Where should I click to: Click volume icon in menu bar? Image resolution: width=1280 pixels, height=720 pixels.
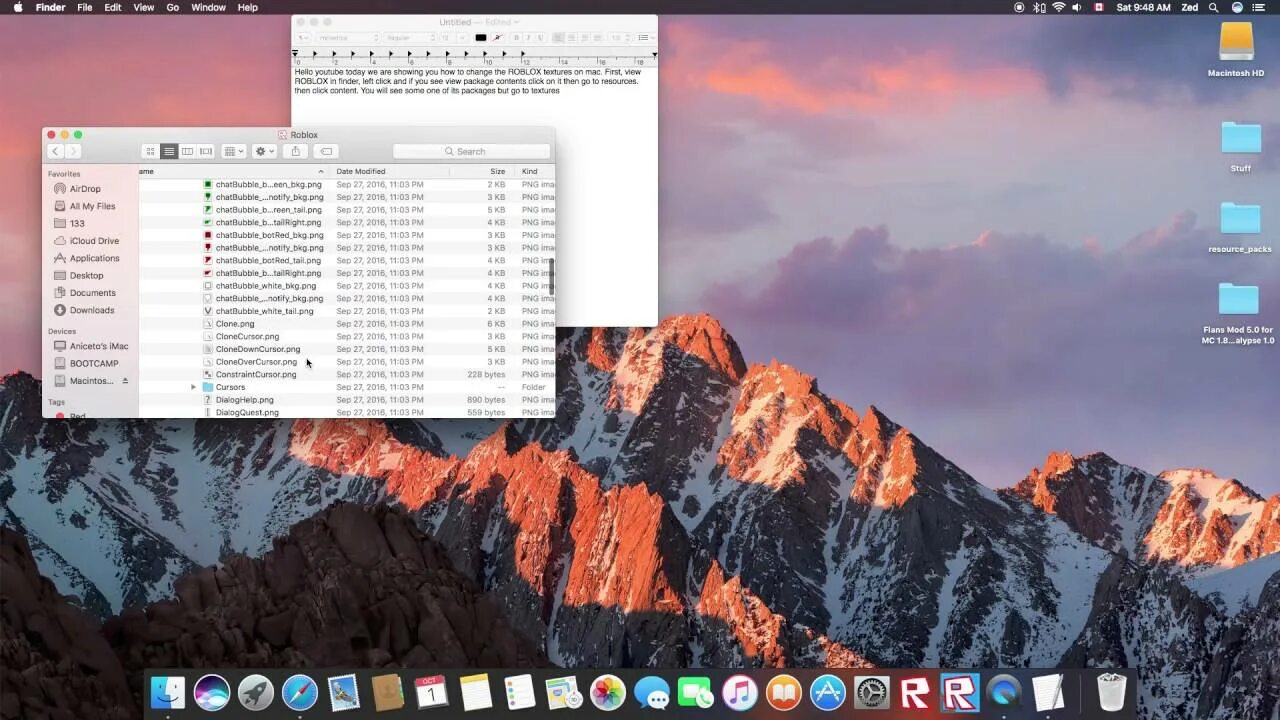pos(1078,7)
